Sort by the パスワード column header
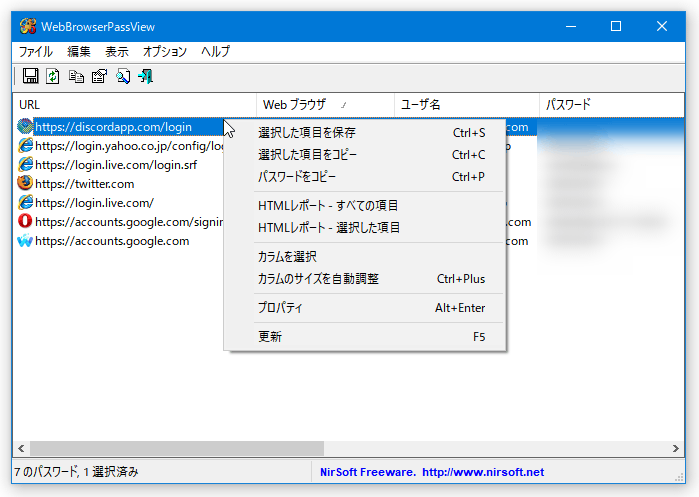The height and width of the screenshot is (497, 699). pos(612,105)
